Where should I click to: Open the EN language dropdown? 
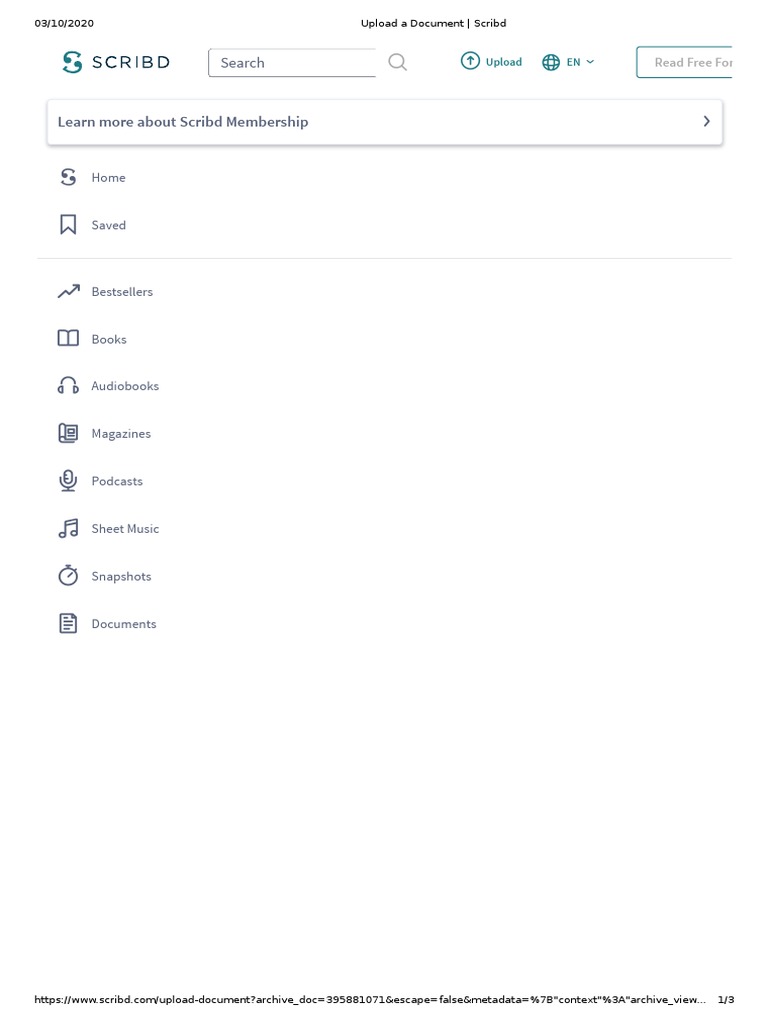pyautogui.click(x=580, y=62)
